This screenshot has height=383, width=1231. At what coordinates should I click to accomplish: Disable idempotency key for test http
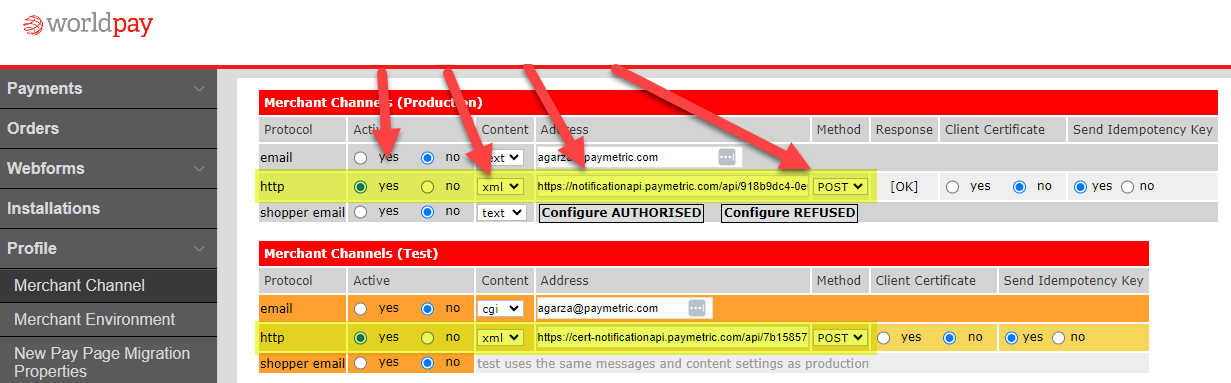(x=1059, y=338)
